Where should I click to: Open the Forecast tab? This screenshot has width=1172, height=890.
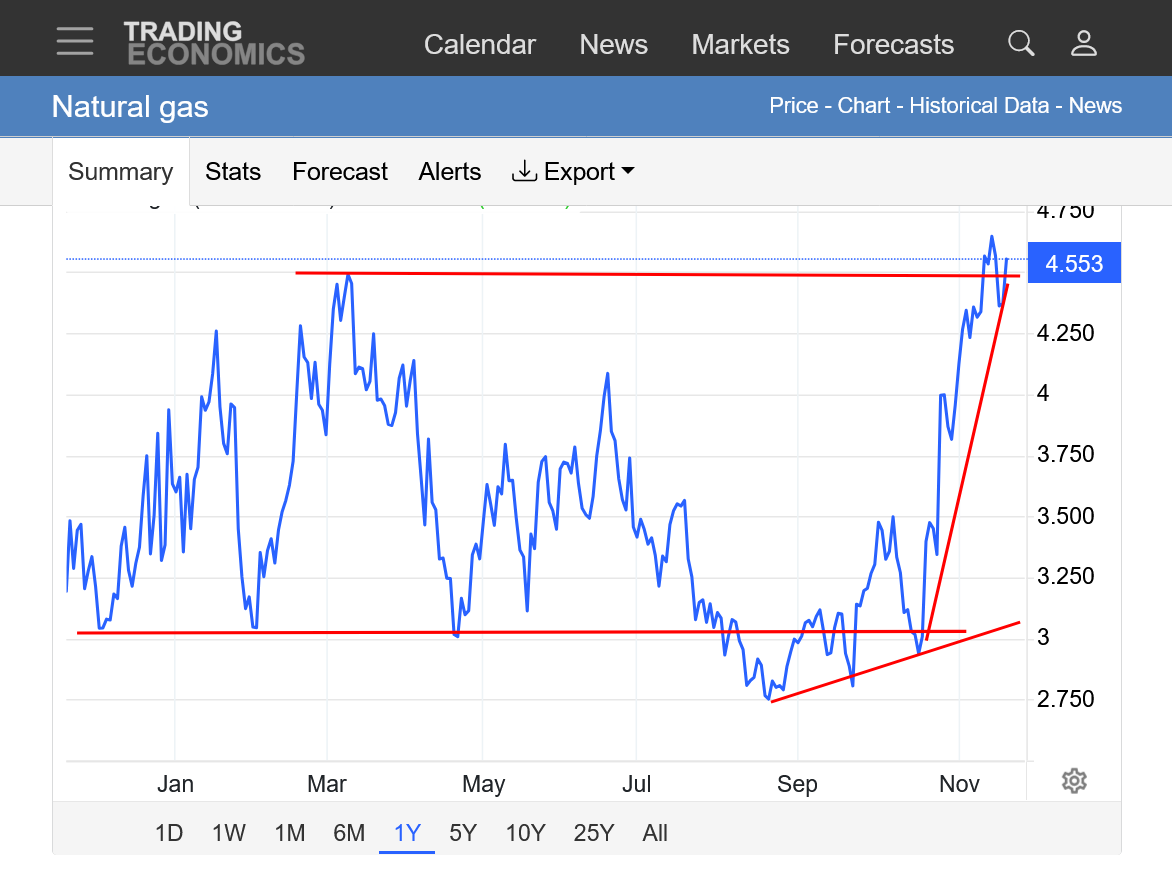(x=339, y=172)
